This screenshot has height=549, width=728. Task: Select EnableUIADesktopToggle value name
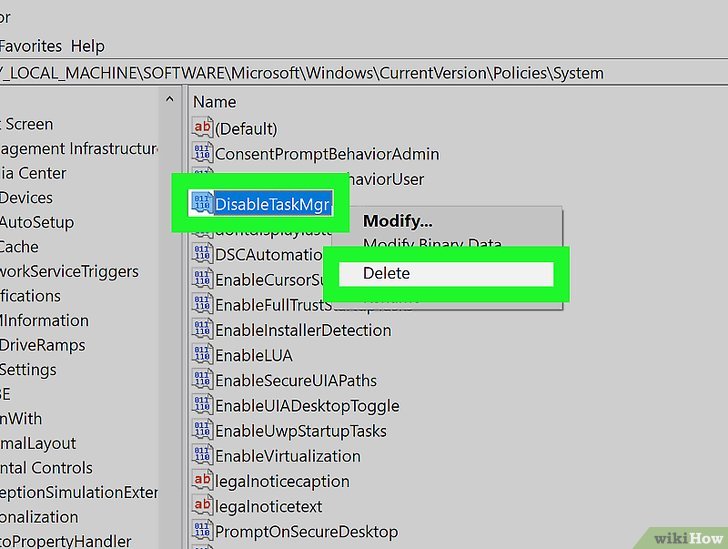tap(307, 406)
